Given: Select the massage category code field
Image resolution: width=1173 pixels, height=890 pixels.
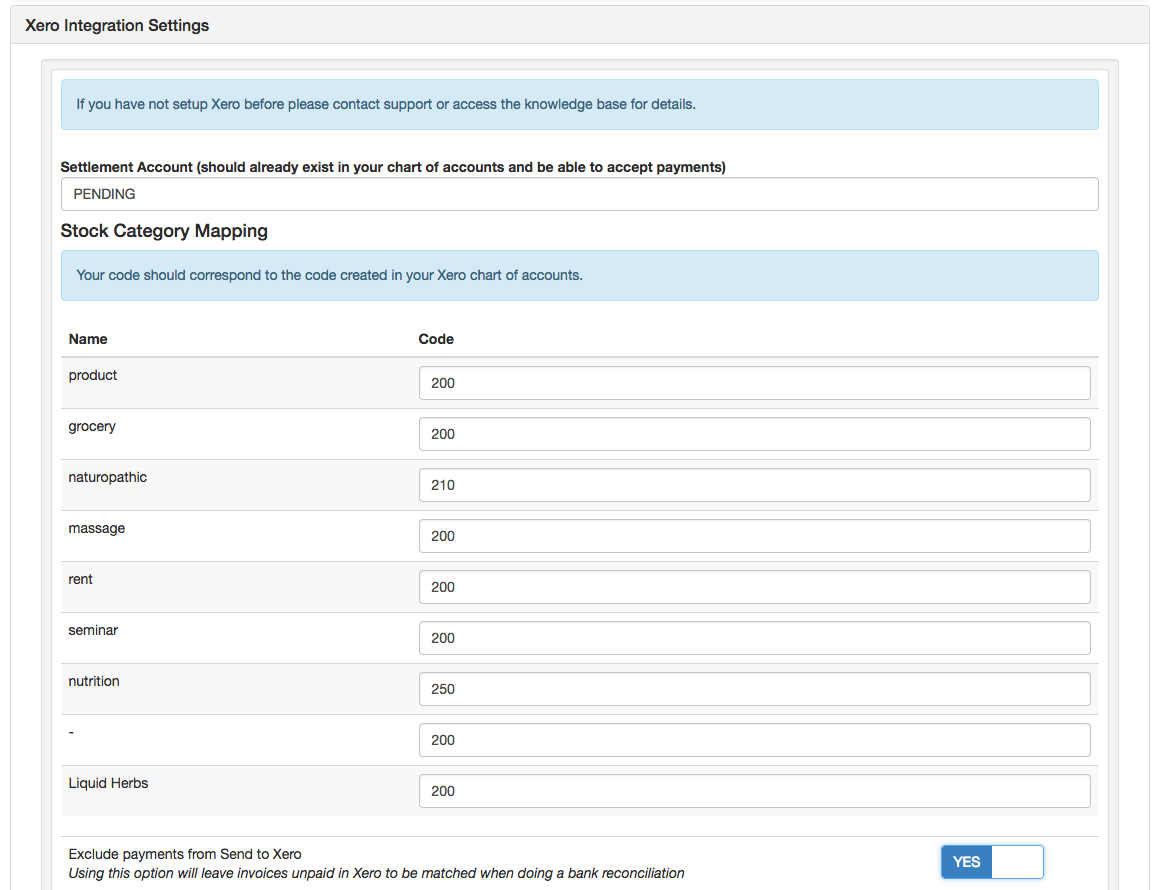Looking at the screenshot, I should (754, 536).
